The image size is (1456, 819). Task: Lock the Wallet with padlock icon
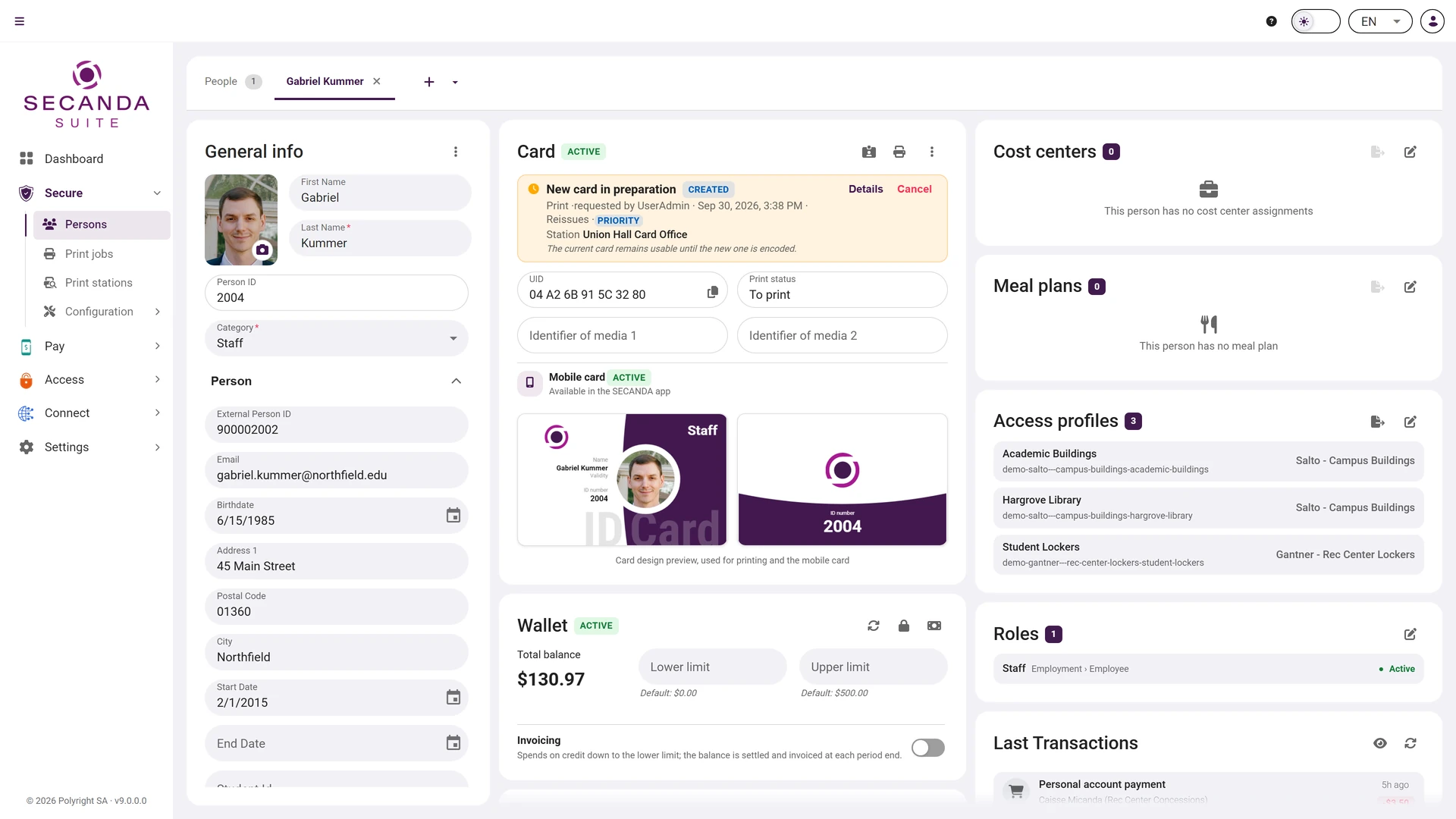pyautogui.click(x=904, y=626)
